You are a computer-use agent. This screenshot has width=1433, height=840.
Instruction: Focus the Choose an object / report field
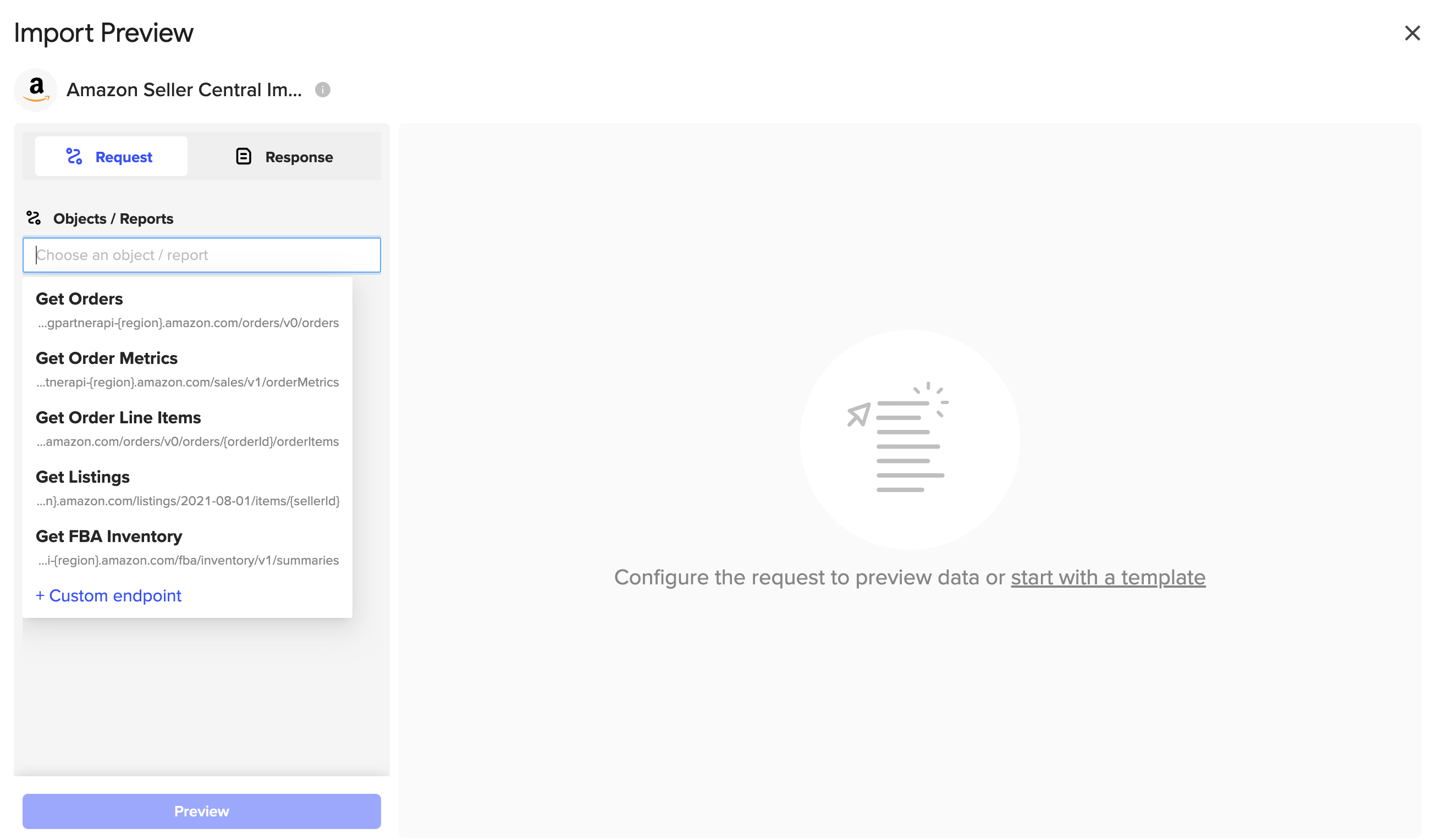[202, 255]
